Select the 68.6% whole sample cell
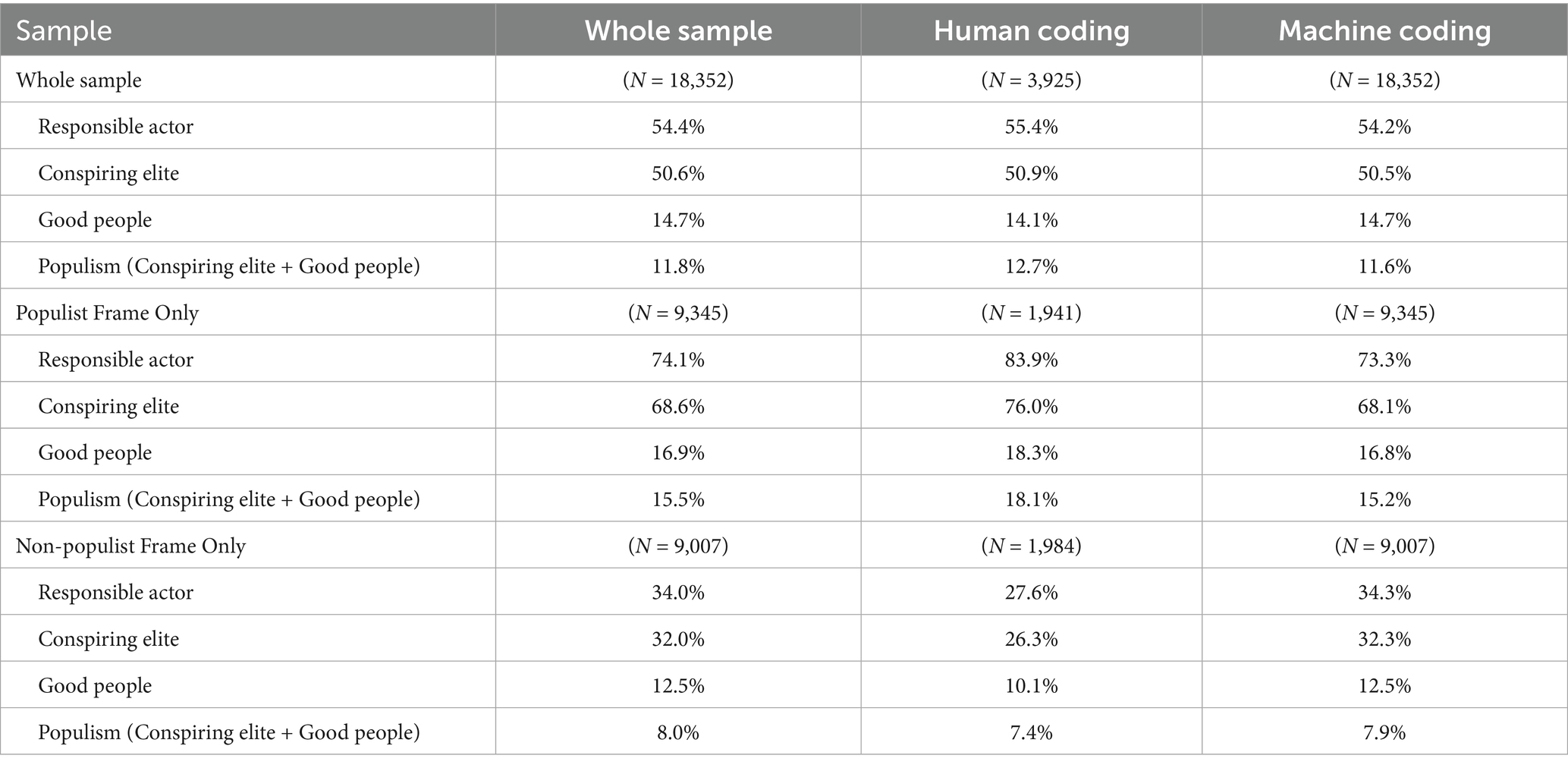This screenshot has width=1568, height=768. click(678, 406)
